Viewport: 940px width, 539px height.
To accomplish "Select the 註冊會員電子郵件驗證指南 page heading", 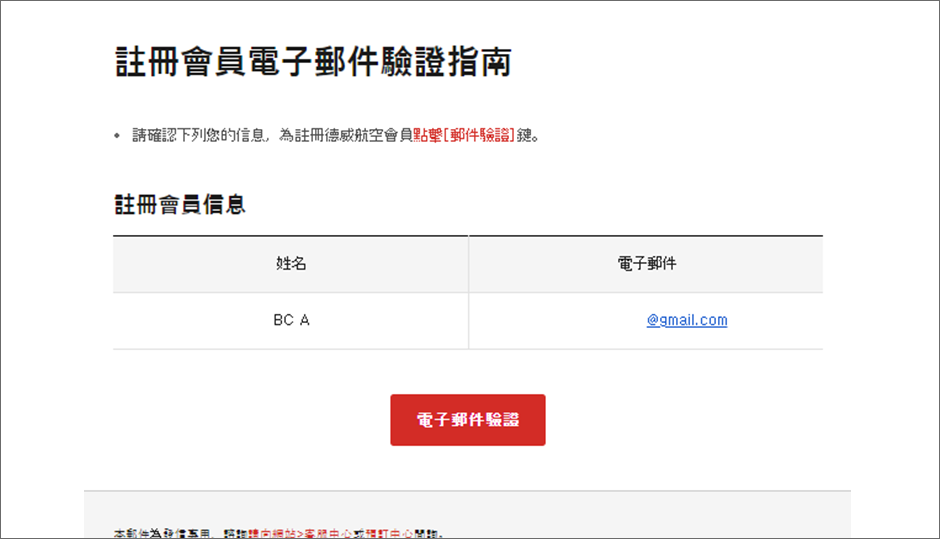I will (x=312, y=62).
